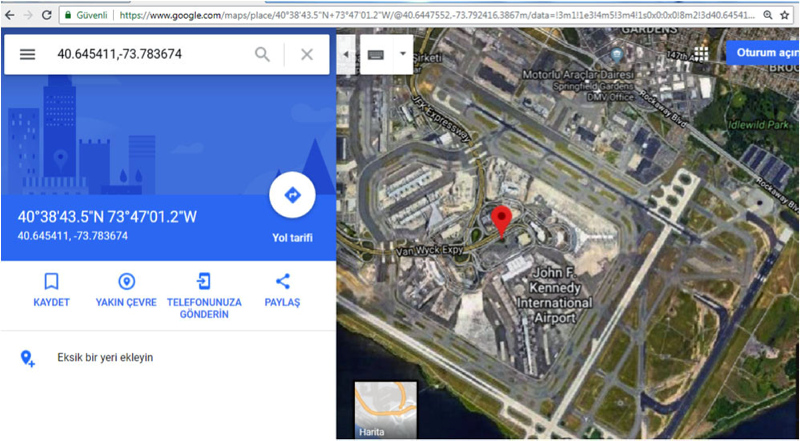Save location with KAYDET bookmark icon
The height and width of the screenshot is (441, 800).
click(52, 281)
